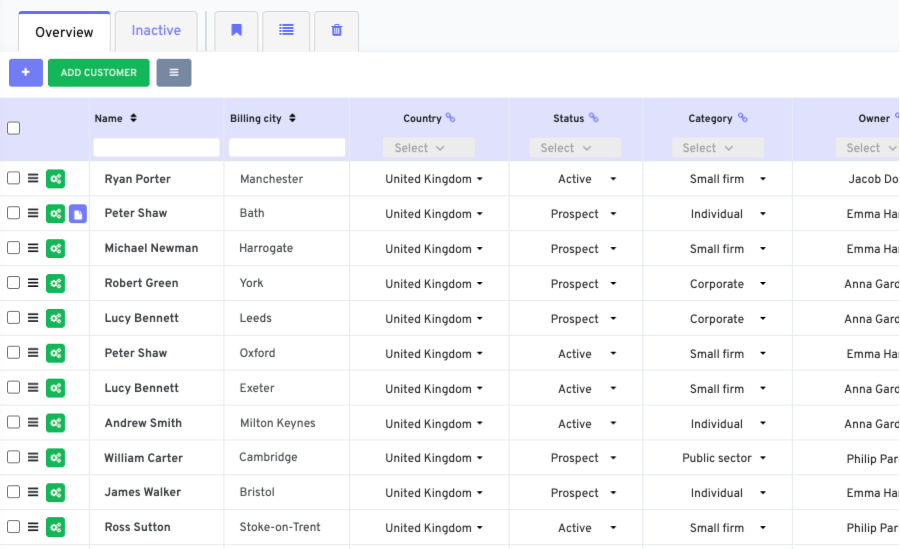Check the box for Ross Sutton
The width and height of the screenshot is (900, 549).
[13, 527]
